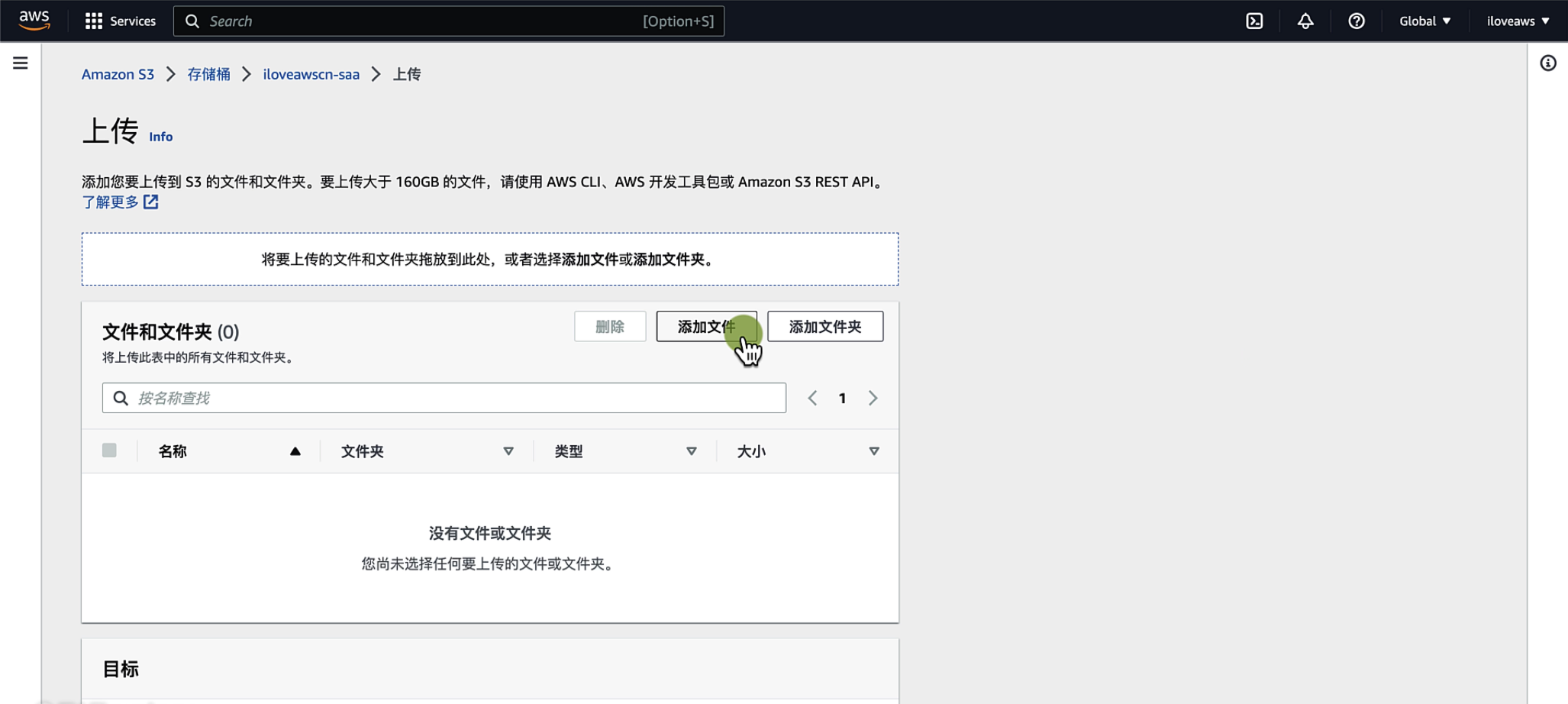Click search magnifier in 按名称查找 field
The image size is (1568, 704).
pyautogui.click(x=121, y=398)
